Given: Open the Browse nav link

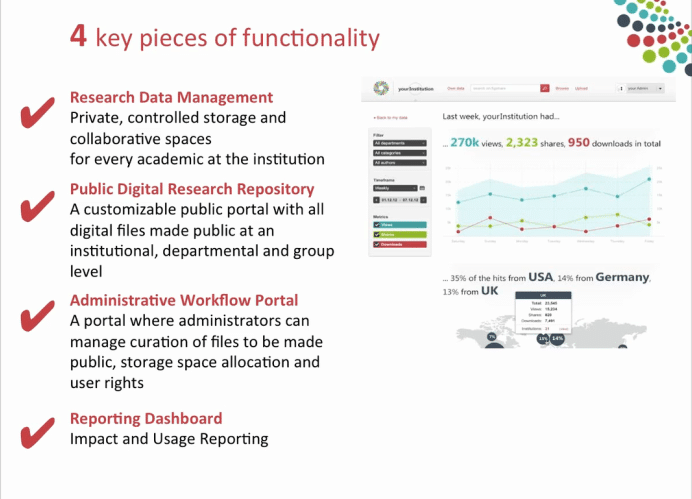Looking at the screenshot, I should [x=562, y=88].
